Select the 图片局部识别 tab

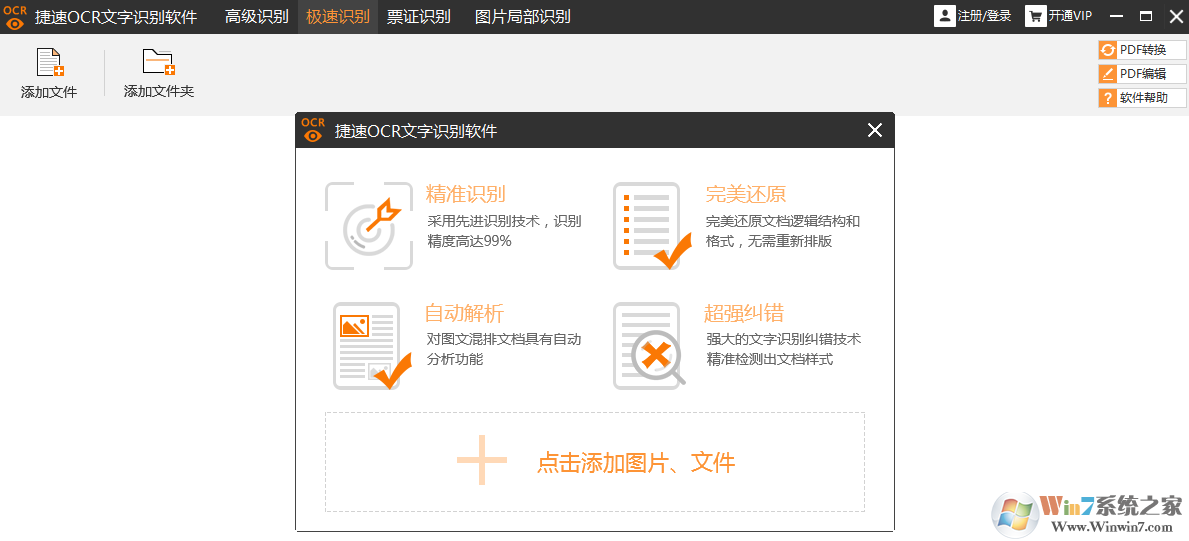(x=522, y=16)
